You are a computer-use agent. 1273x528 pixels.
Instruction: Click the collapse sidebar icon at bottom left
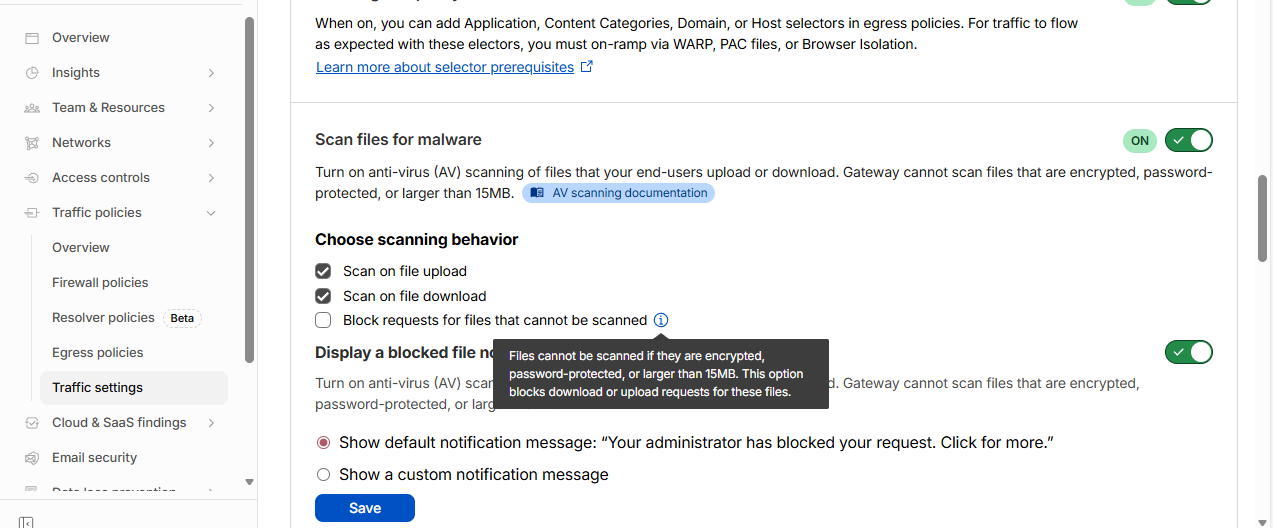[26, 521]
